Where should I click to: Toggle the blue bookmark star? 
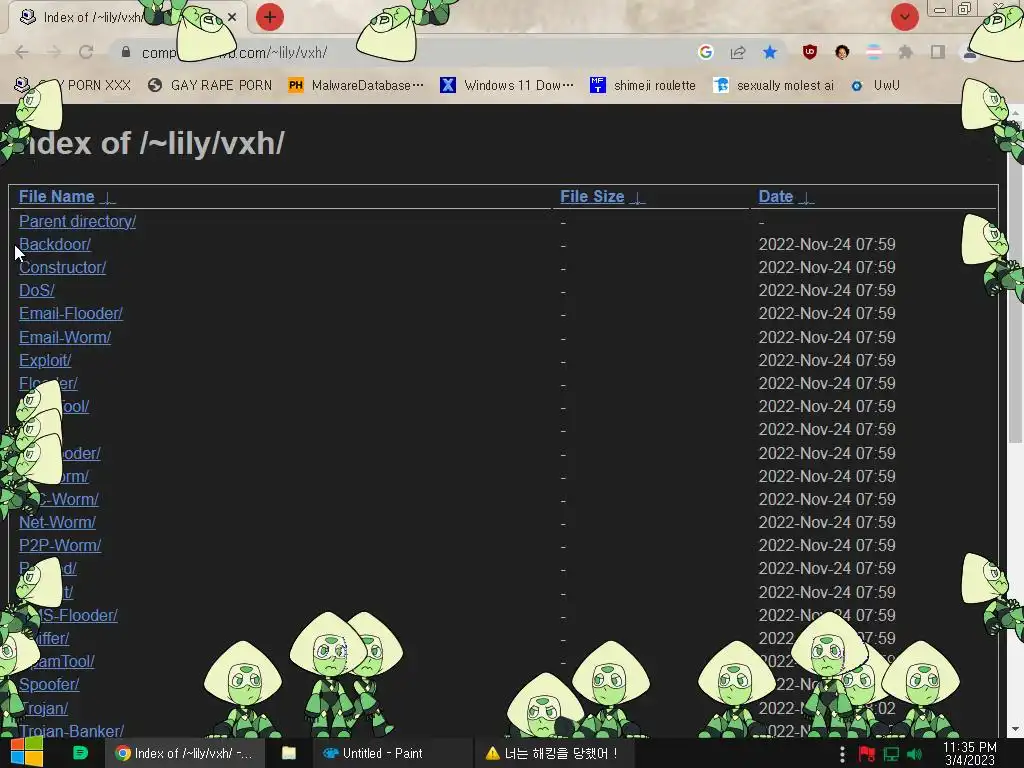click(x=770, y=52)
